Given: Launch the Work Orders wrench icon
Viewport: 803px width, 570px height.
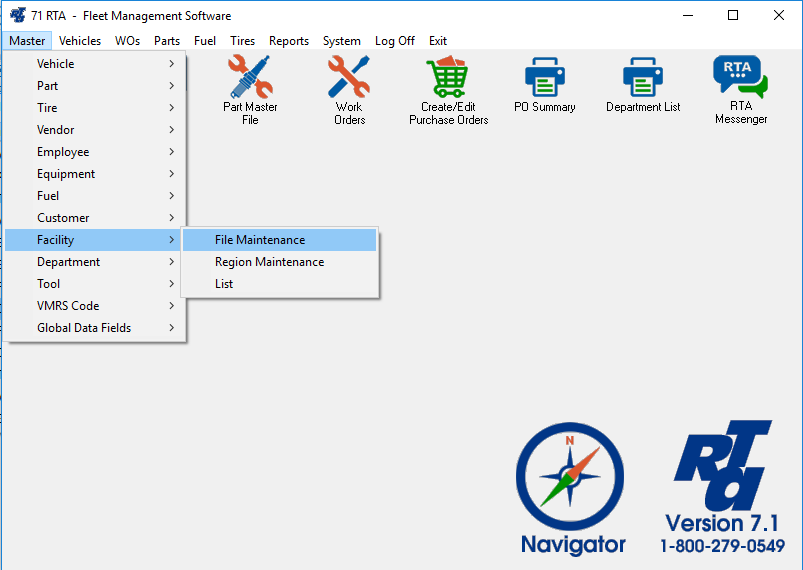Looking at the screenshot, I should (349, 78).
